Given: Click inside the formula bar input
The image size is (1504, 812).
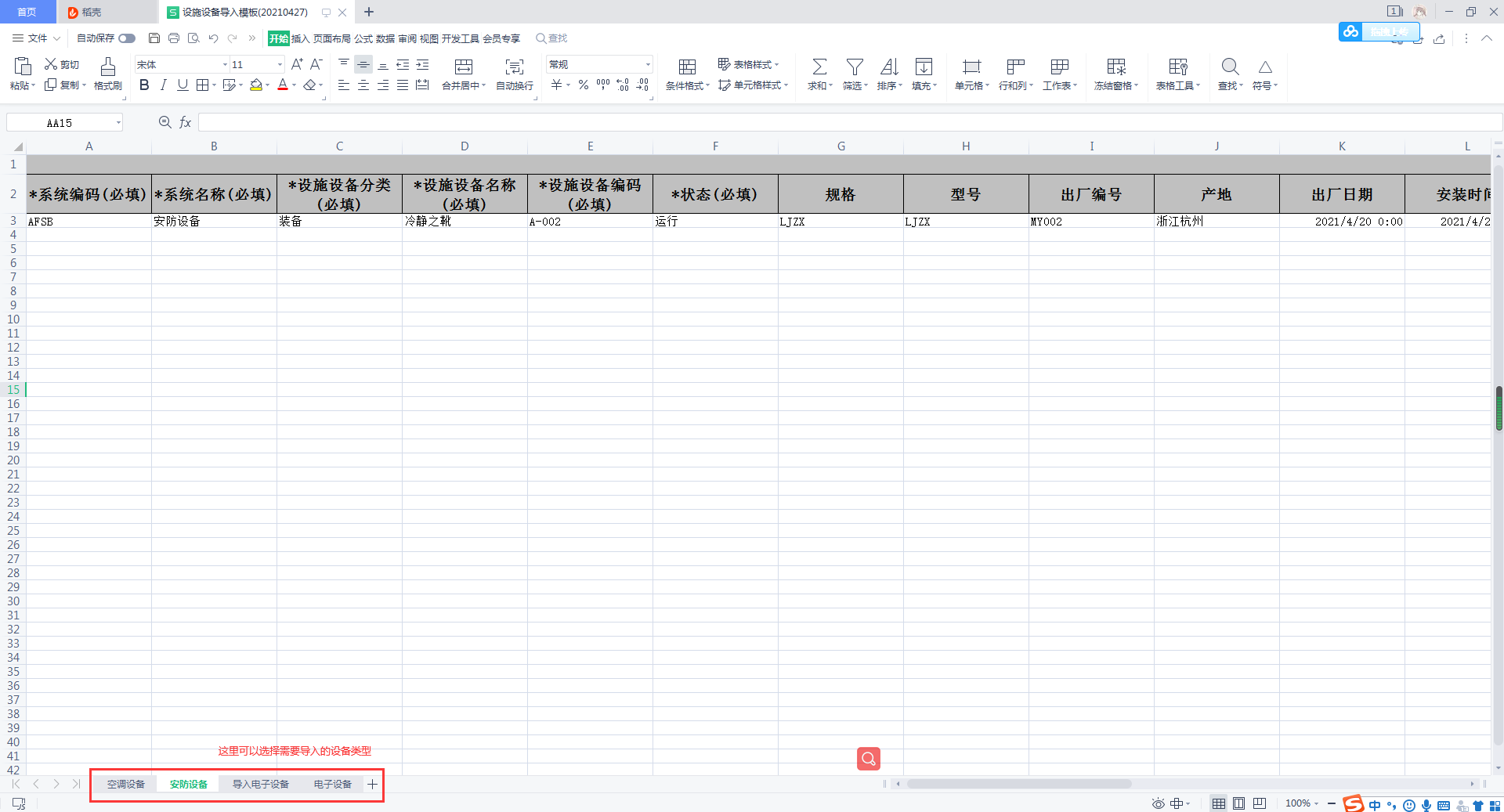Looking at the screenshot, I should tap(850, 122).
